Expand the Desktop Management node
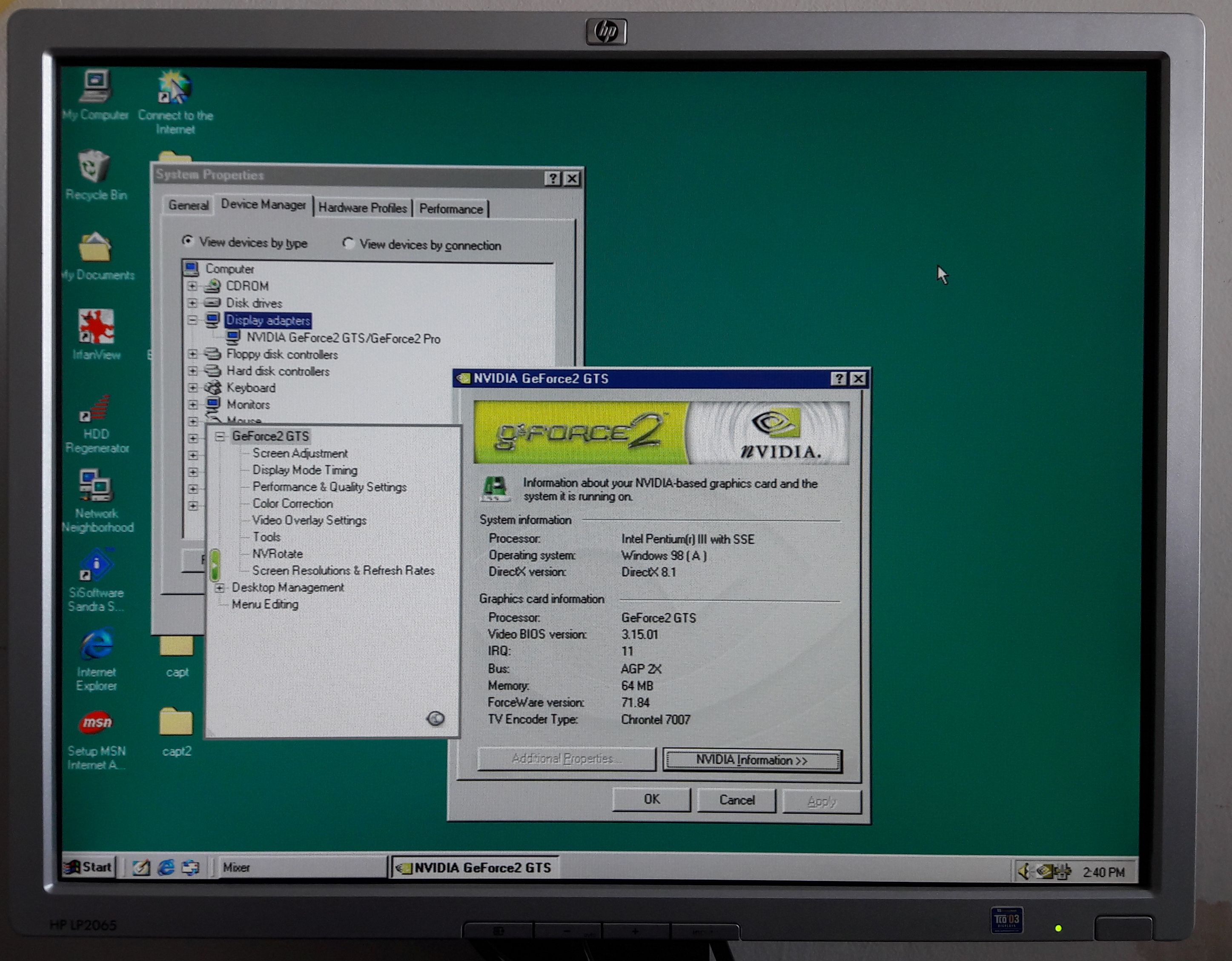The width and height of the screenshot is (1232, 961). point(220,588)
